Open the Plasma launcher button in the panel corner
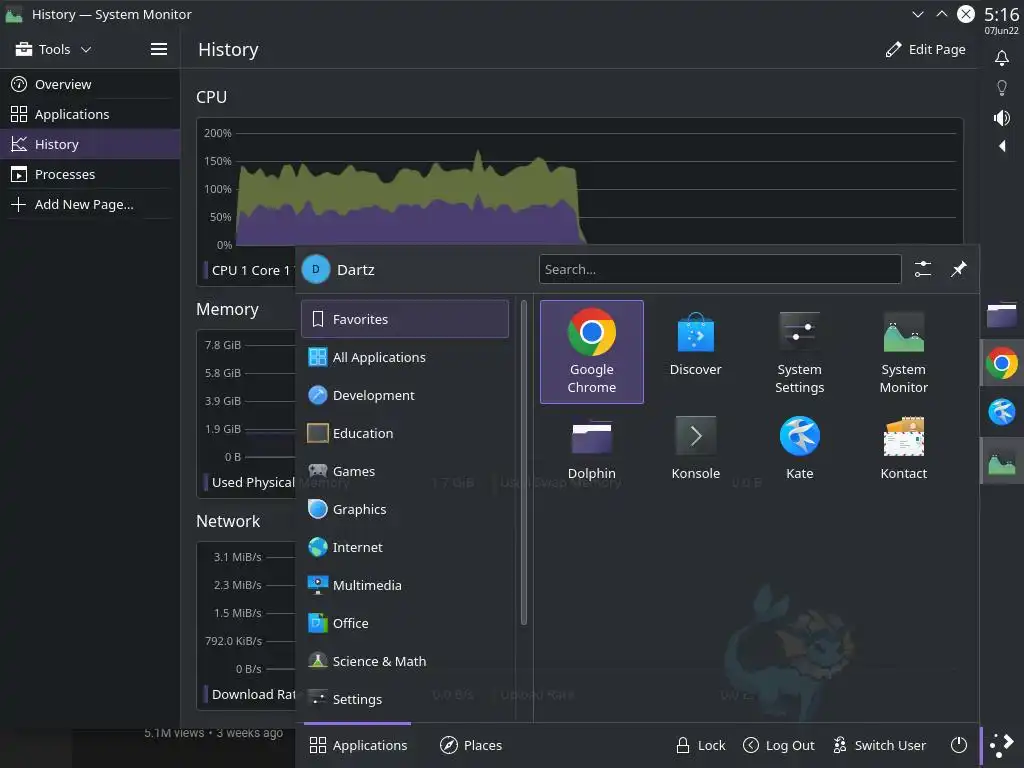Viewport: 1024px width, 768px height. [1002, 745]
